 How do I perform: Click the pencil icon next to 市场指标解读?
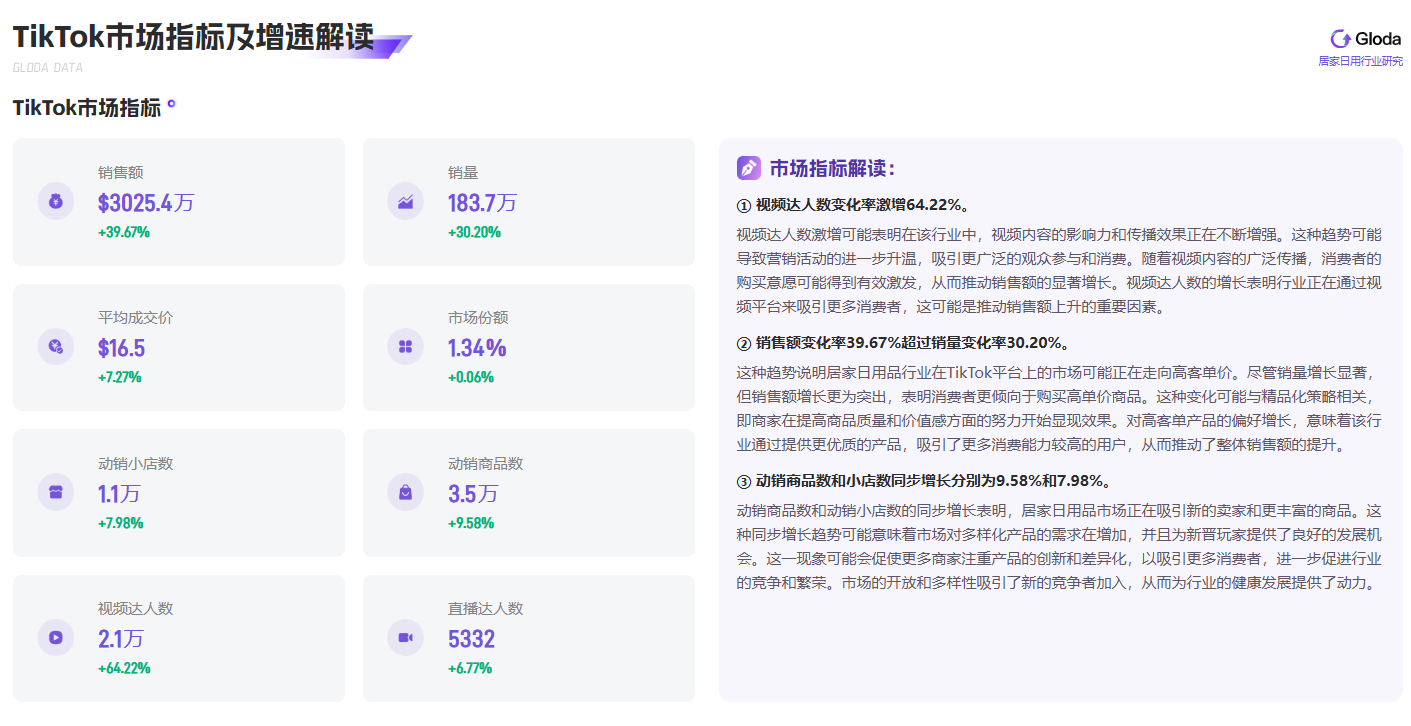point(749,168)
